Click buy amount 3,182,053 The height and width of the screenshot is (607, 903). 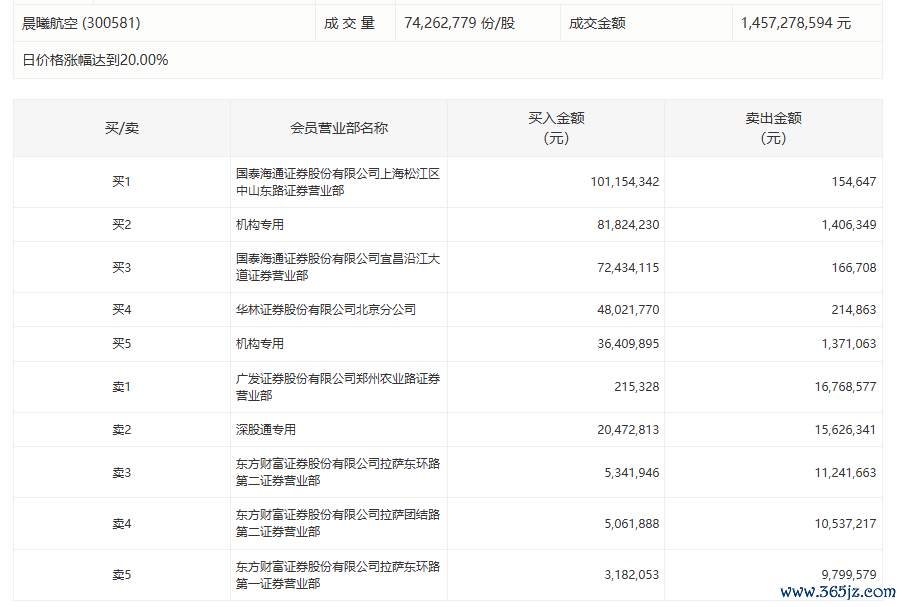tap(632, 575)
